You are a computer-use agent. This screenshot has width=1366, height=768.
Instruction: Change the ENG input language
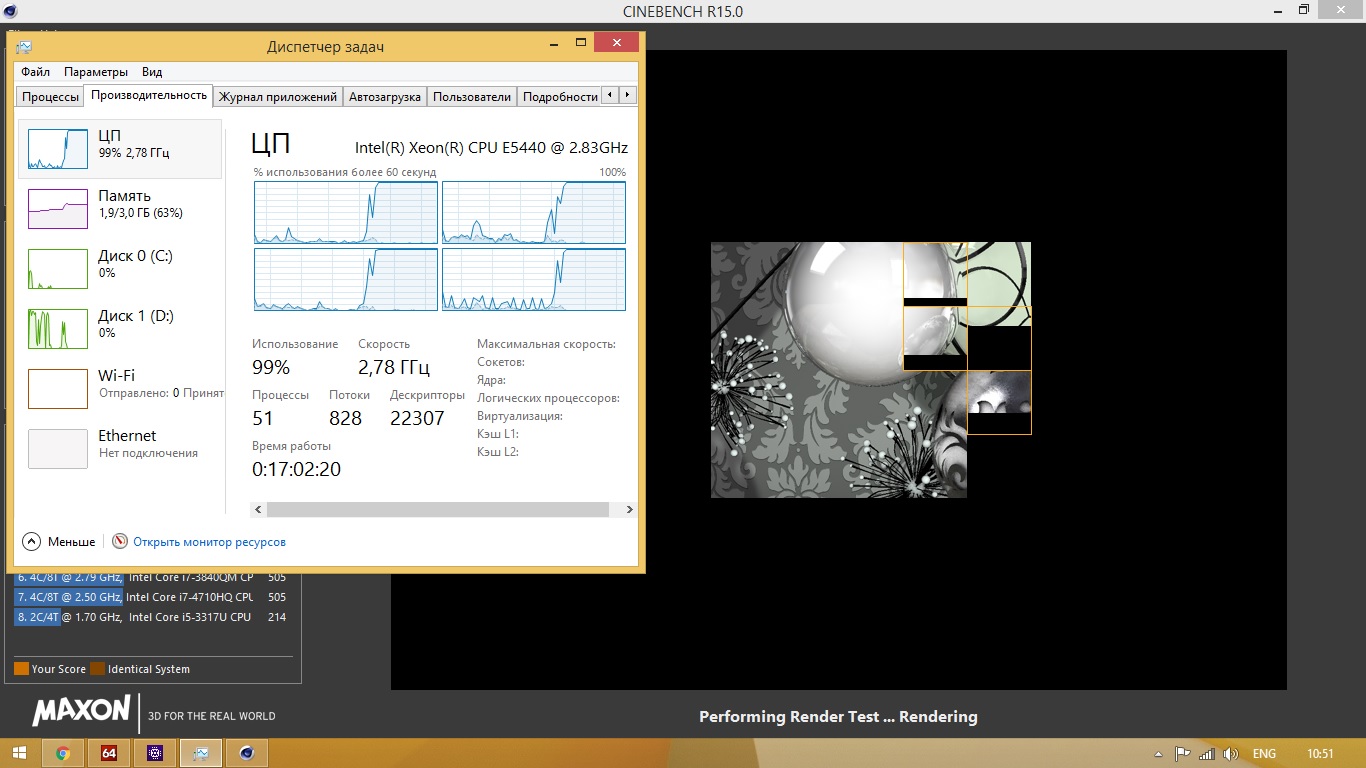pos(1264,754)
